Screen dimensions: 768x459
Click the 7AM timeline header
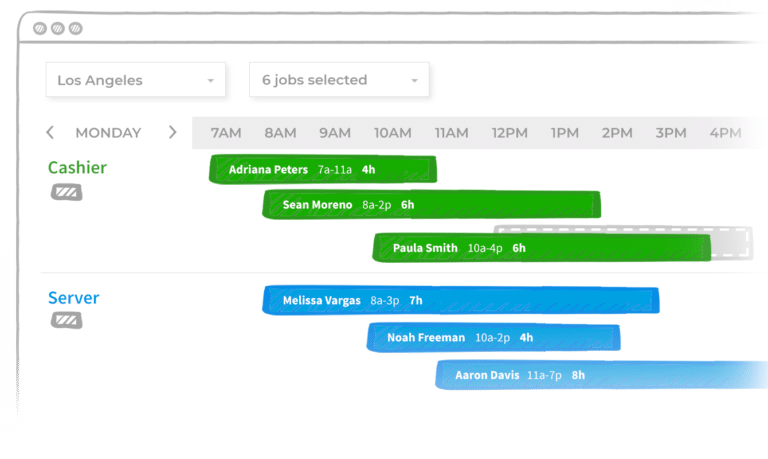(226, 133)
